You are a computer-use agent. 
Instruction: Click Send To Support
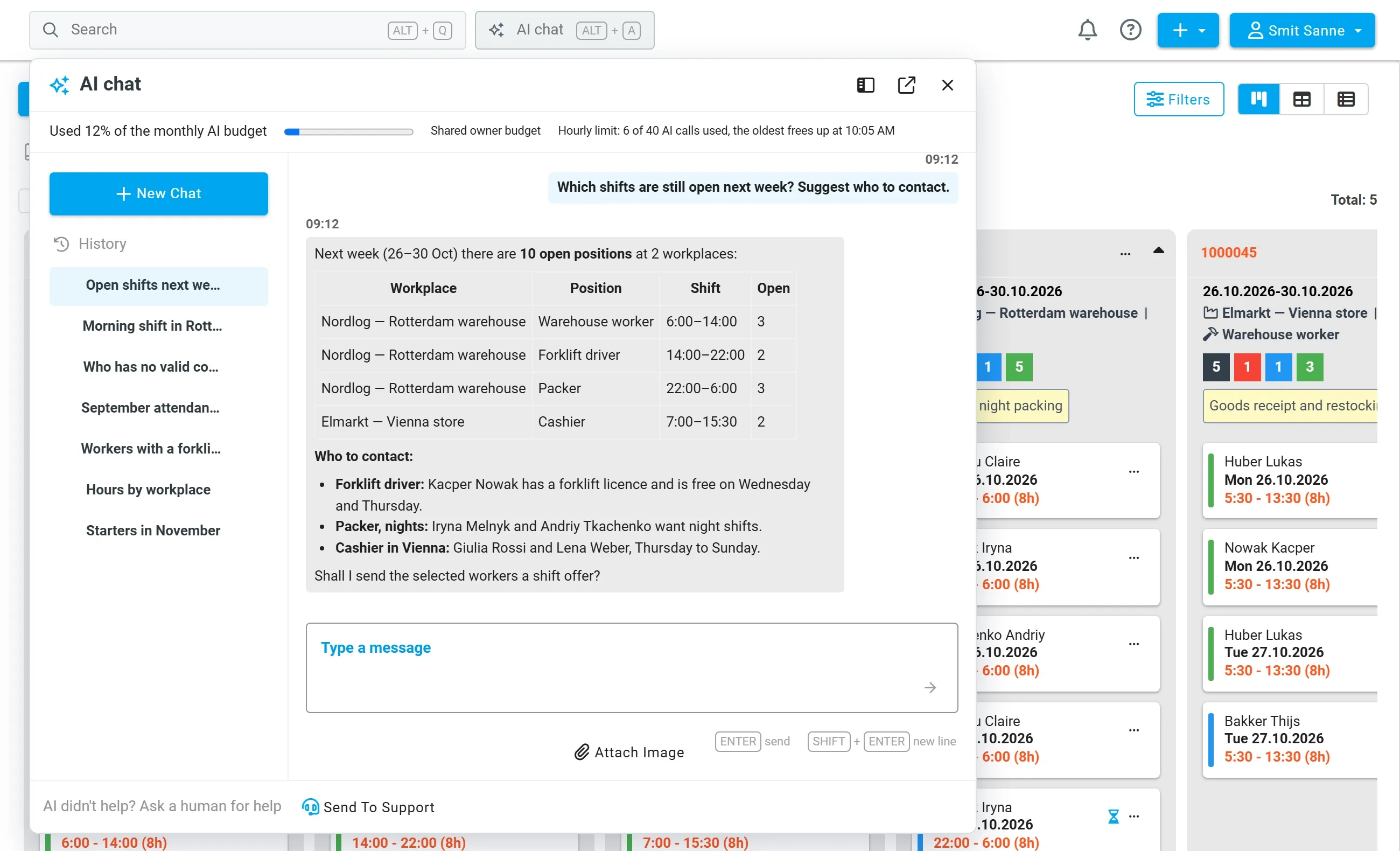(x=368, y=807)
